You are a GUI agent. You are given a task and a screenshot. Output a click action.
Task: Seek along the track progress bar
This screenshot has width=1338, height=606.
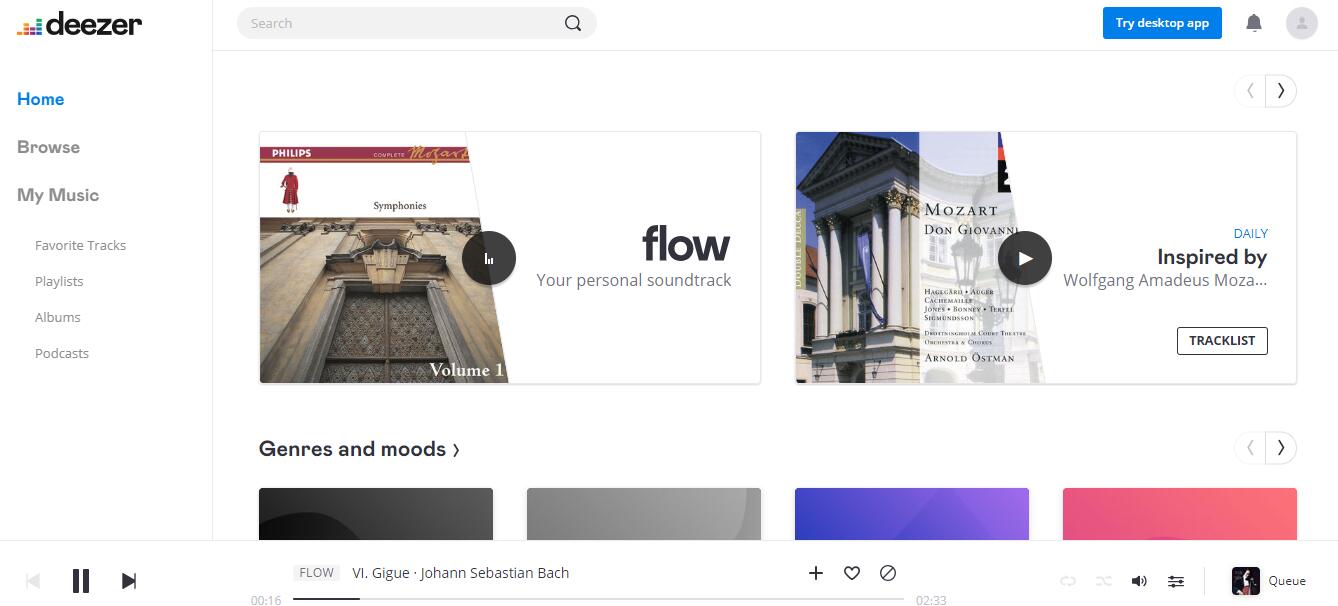click(x=598, y=599)
